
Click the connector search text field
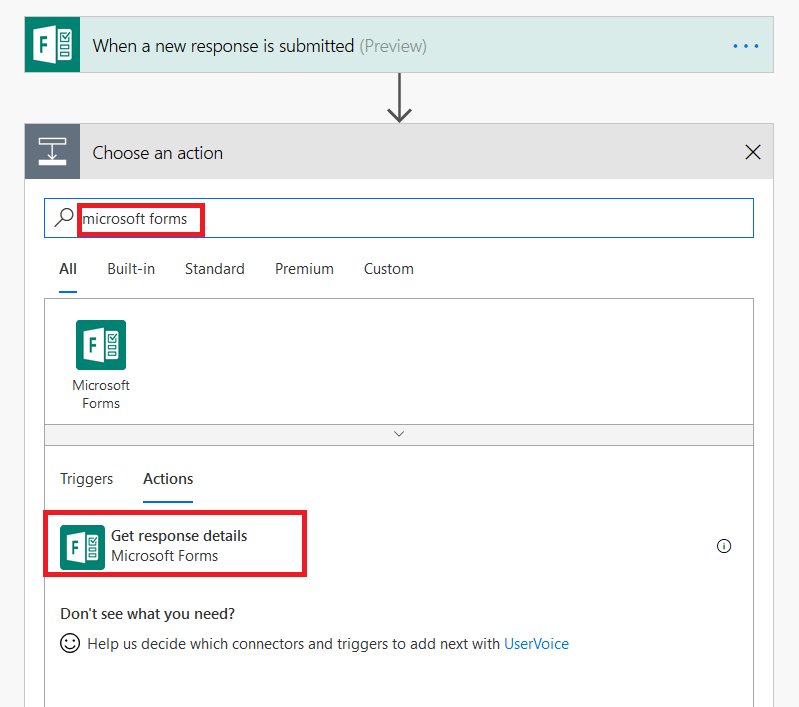coord(450,218)
